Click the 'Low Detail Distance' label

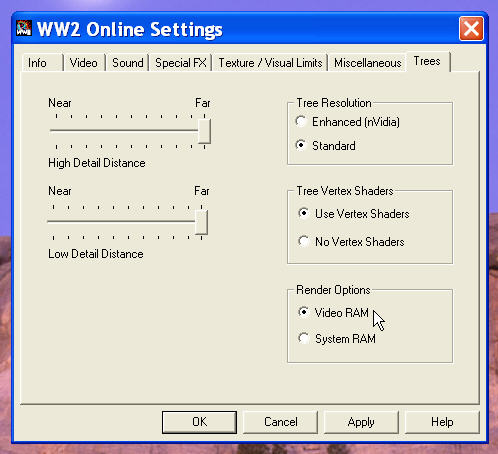96,254
